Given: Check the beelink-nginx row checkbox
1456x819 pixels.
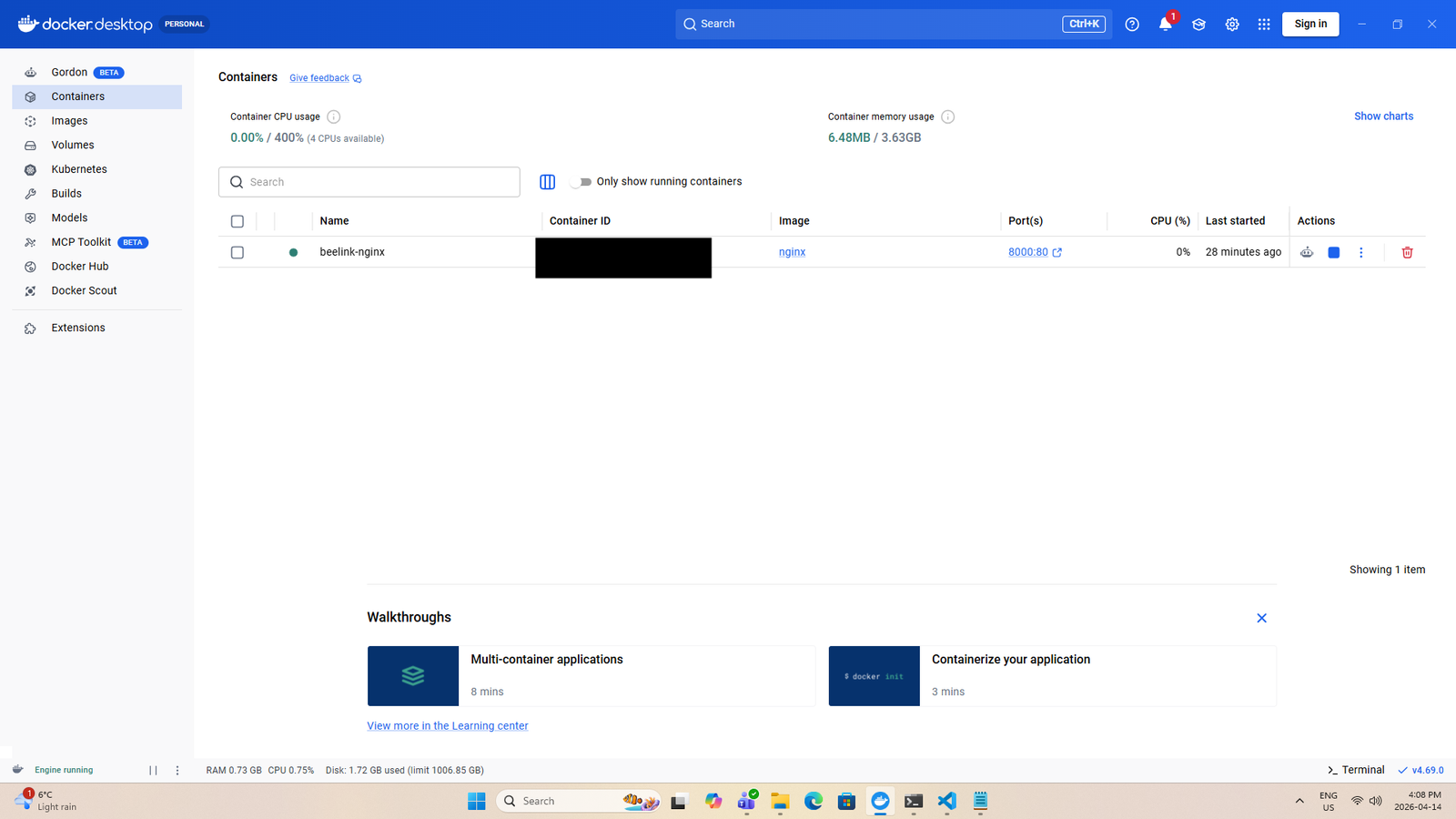Looking at the screenshot, I should point(237,252).
